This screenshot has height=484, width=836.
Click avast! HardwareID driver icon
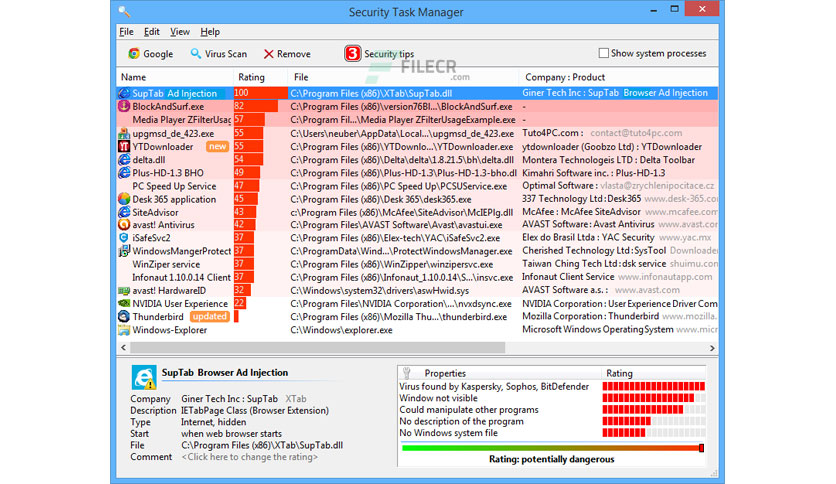pos(124,291)
